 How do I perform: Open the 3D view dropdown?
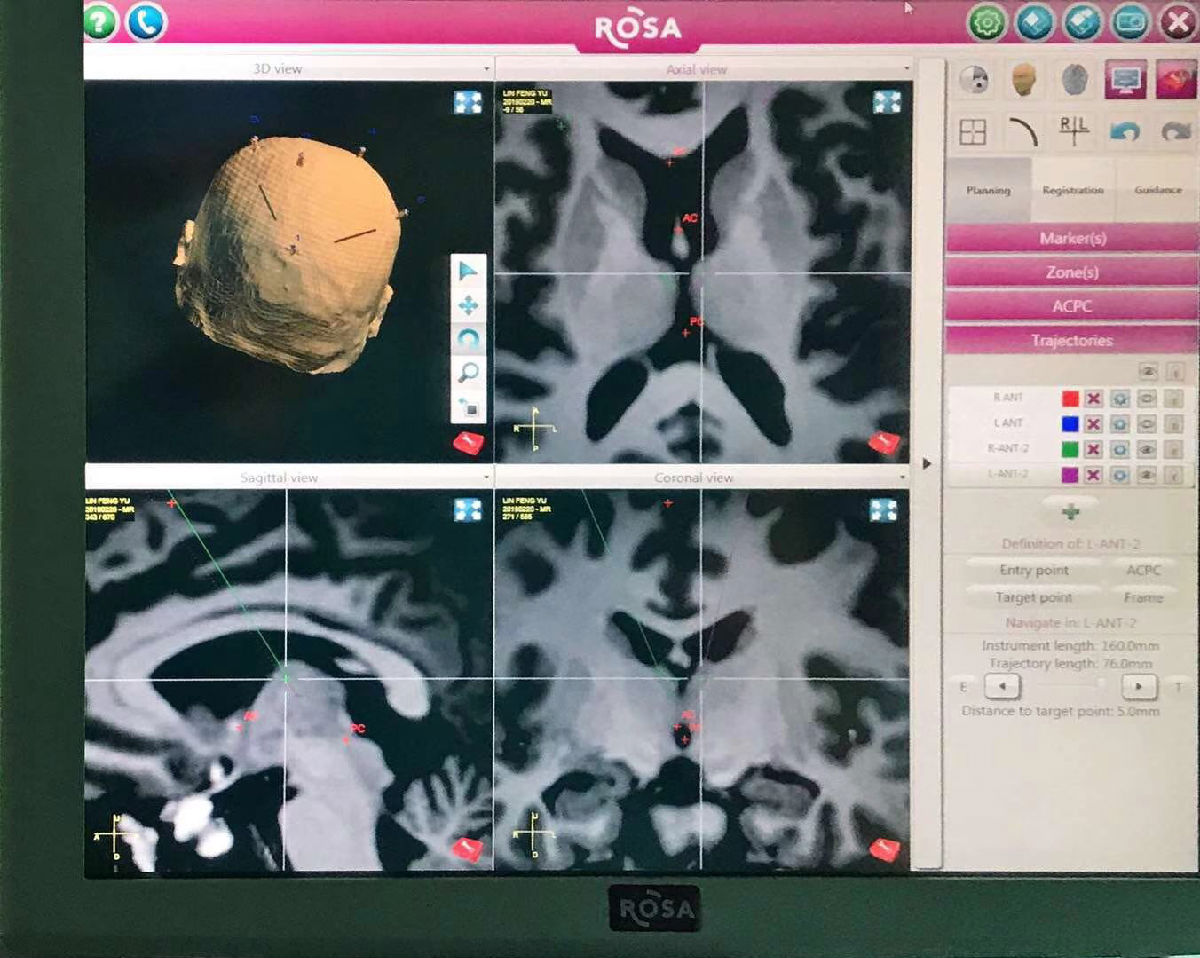(487, 69)
